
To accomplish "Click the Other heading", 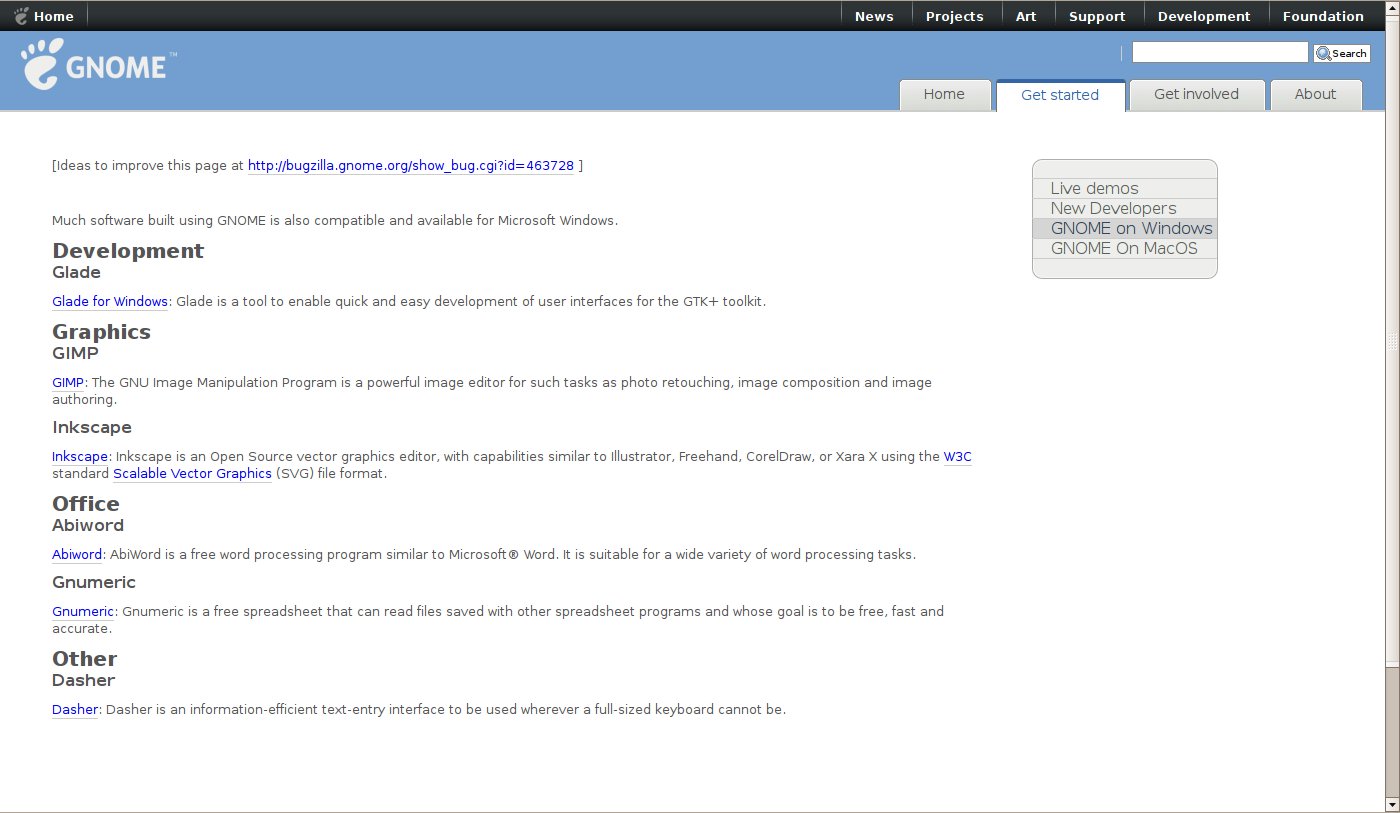I will tap(84, 659).
